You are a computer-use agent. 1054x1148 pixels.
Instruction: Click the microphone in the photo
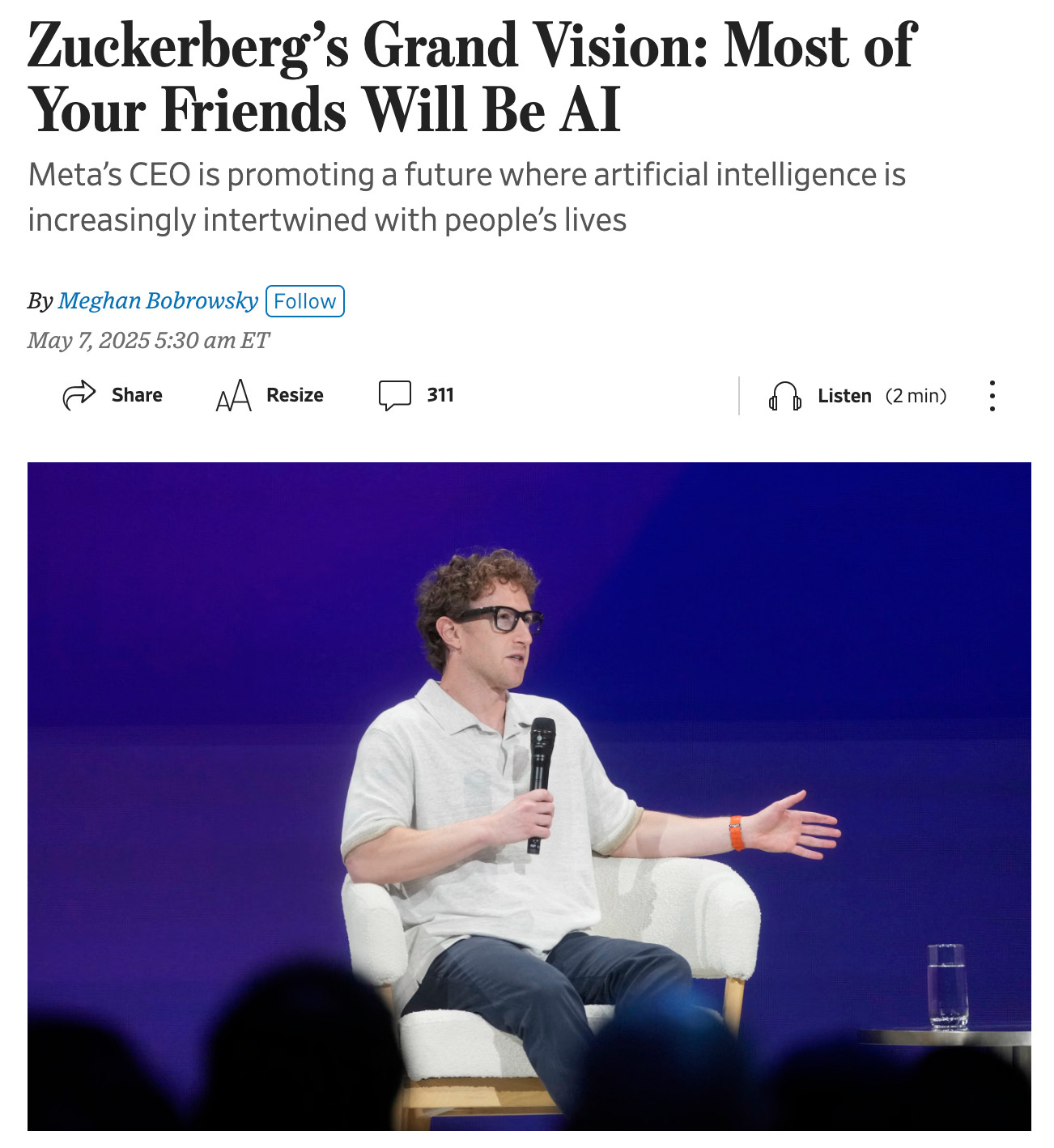point(541,784)
